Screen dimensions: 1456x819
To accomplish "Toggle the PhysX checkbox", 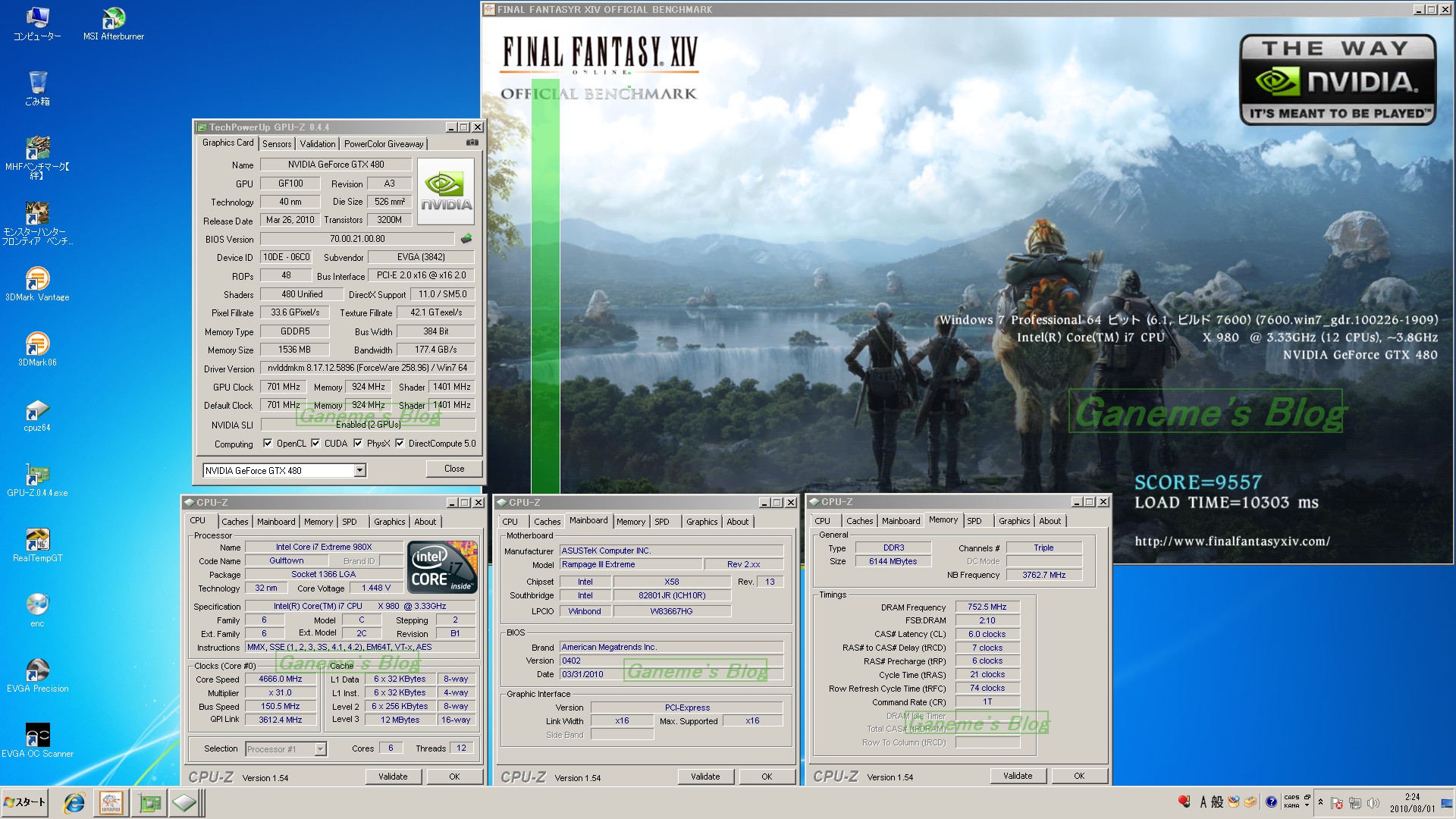I will (x=358, y=444).
